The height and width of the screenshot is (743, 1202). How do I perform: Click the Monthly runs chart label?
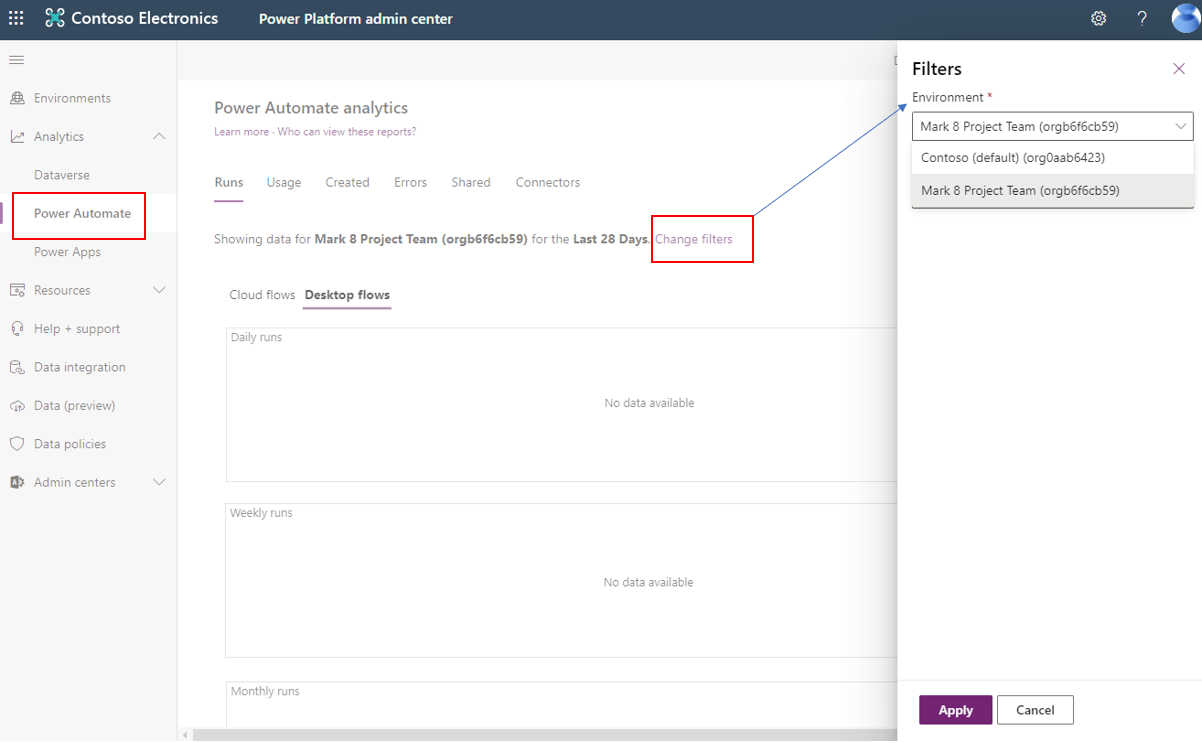point(265,691)
